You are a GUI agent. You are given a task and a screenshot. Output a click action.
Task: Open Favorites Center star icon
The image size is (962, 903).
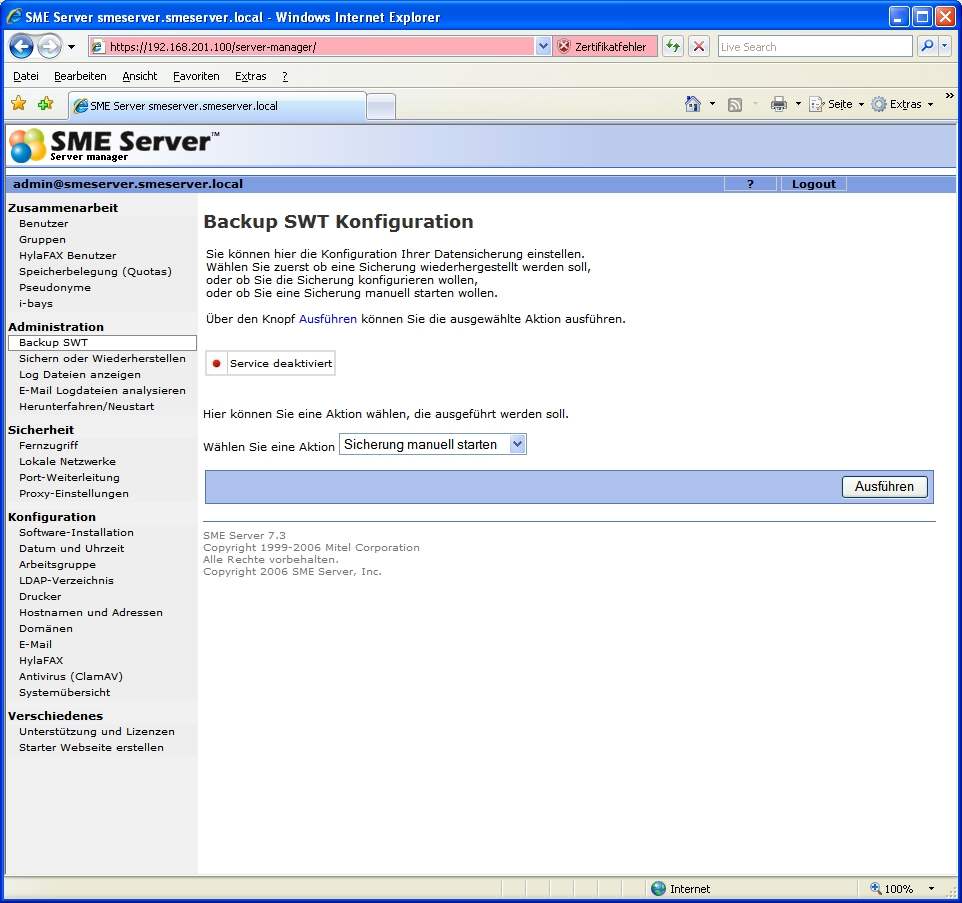point(19,104)
